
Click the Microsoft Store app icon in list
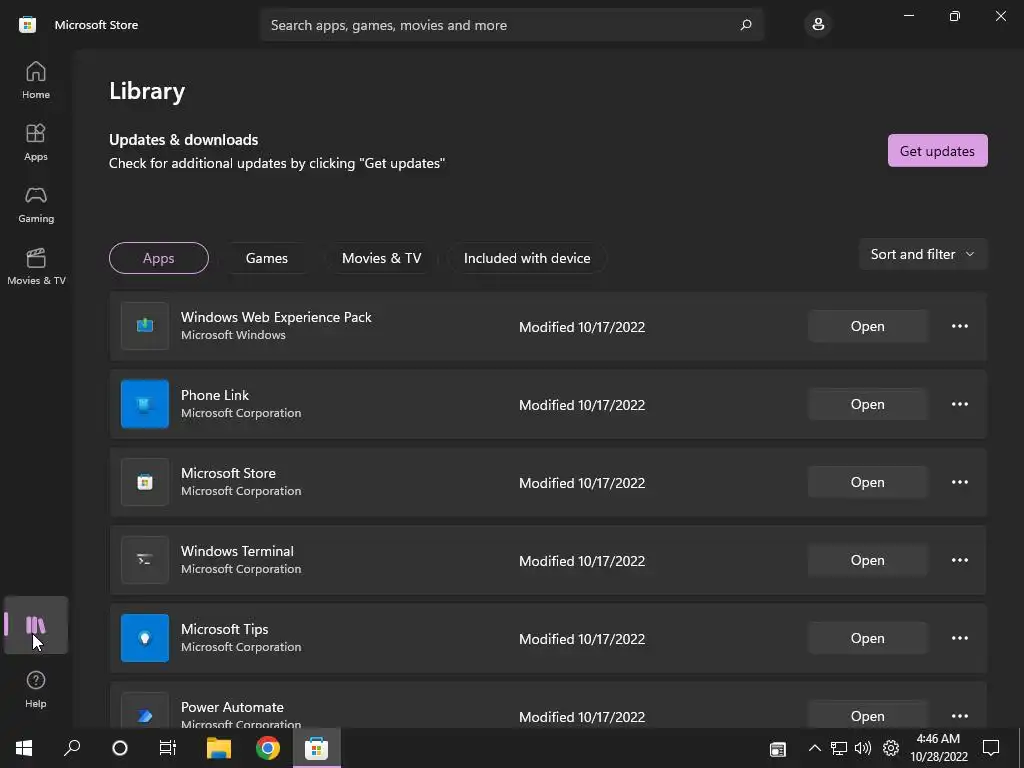pos(145,482)
